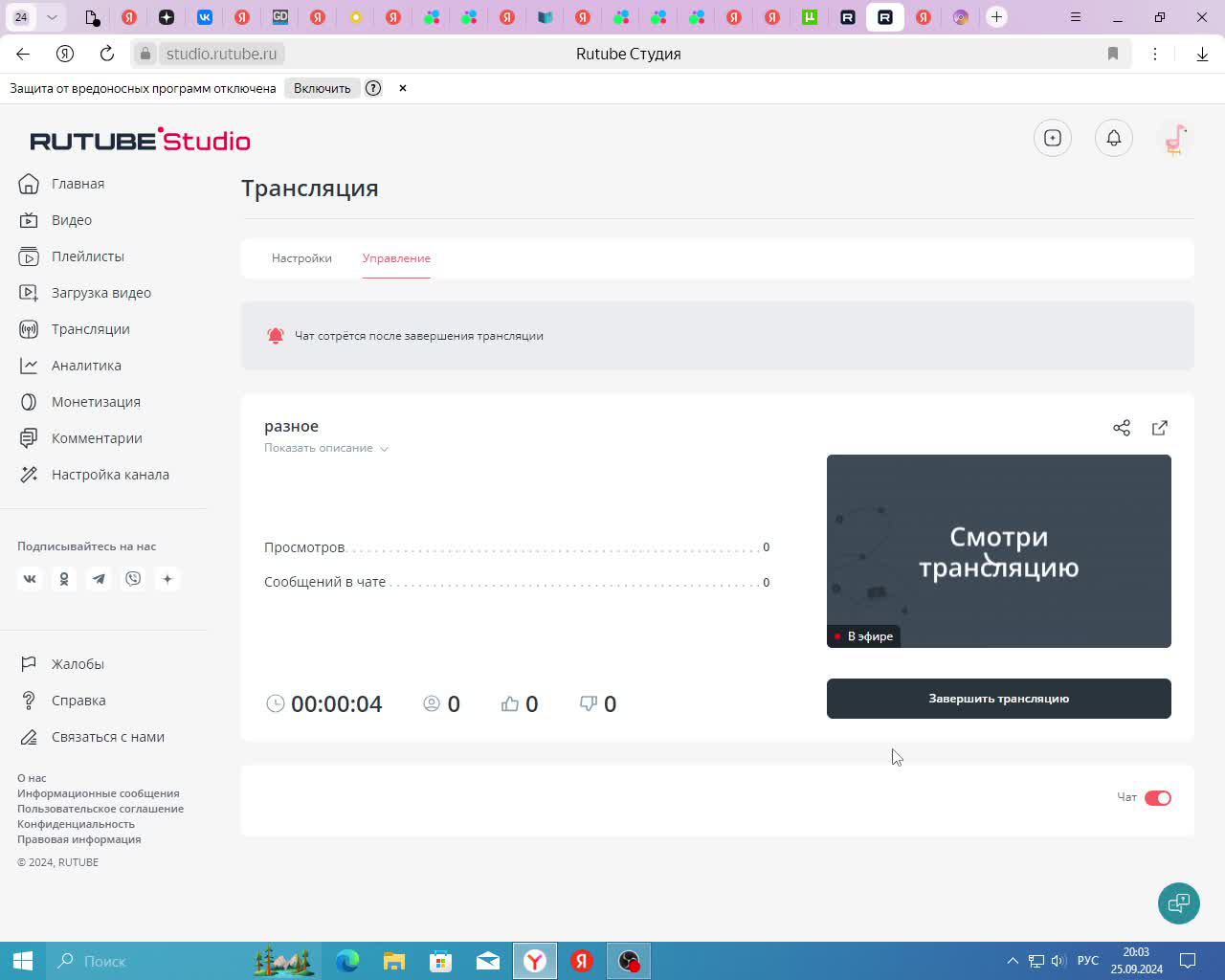The width and height of the screenshot is (1225, 980).
Task: Click the Смотри трансляцию preview thumbnail
Action: point(999,551)
